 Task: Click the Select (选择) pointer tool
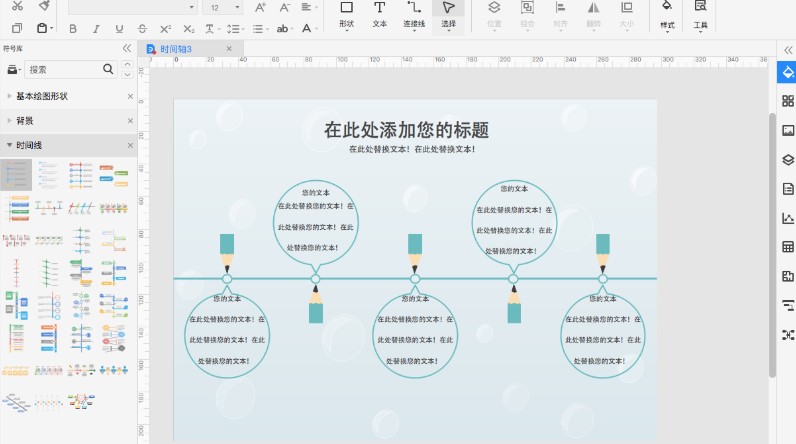click(x=448, y=13)
